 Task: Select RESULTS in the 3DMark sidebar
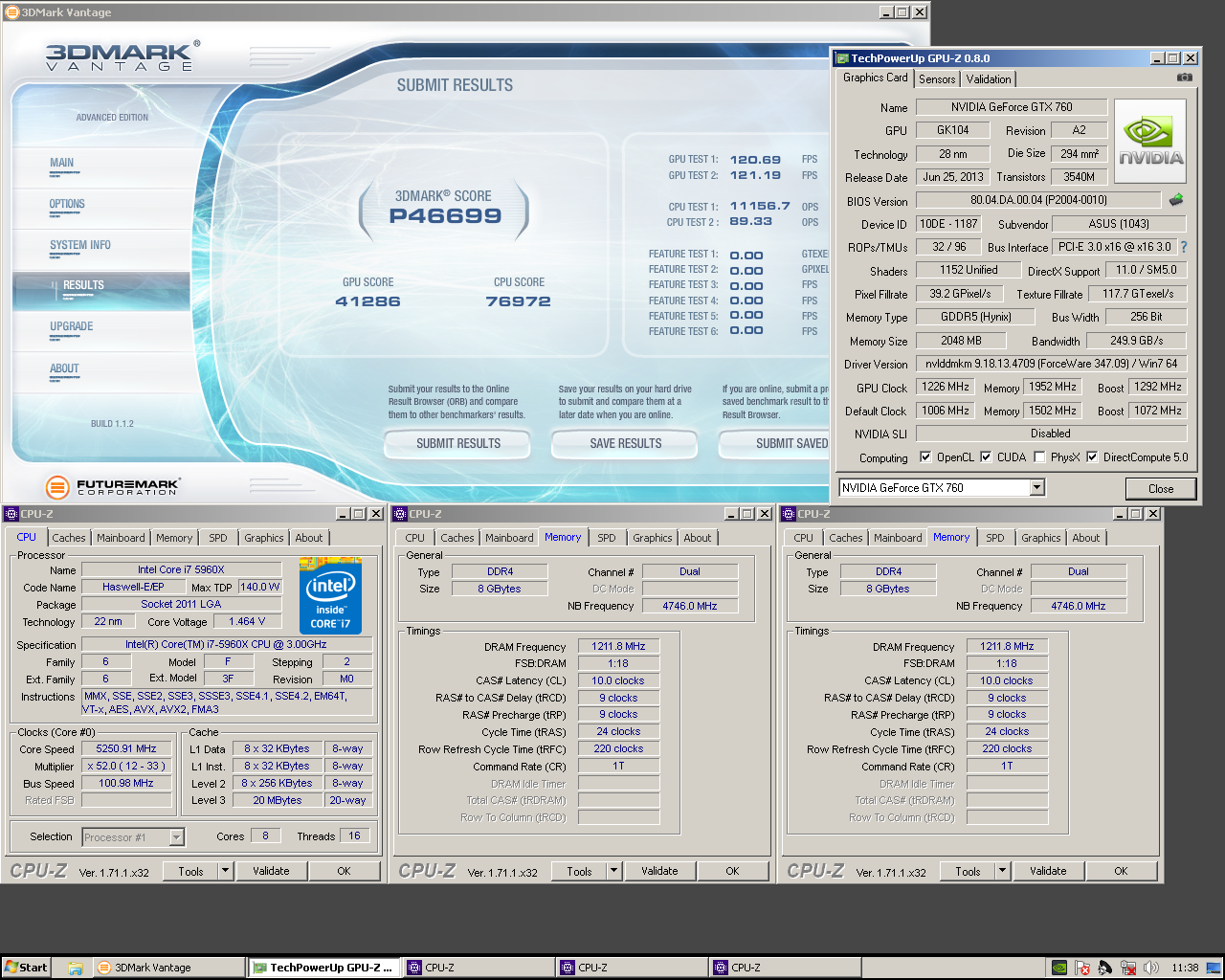[83, 286]
